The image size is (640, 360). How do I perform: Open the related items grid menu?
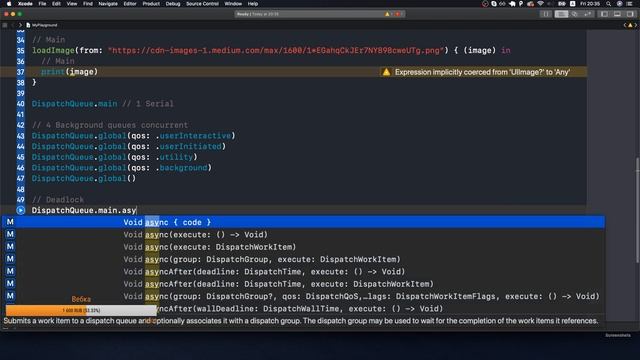click(x=5, y=25)
